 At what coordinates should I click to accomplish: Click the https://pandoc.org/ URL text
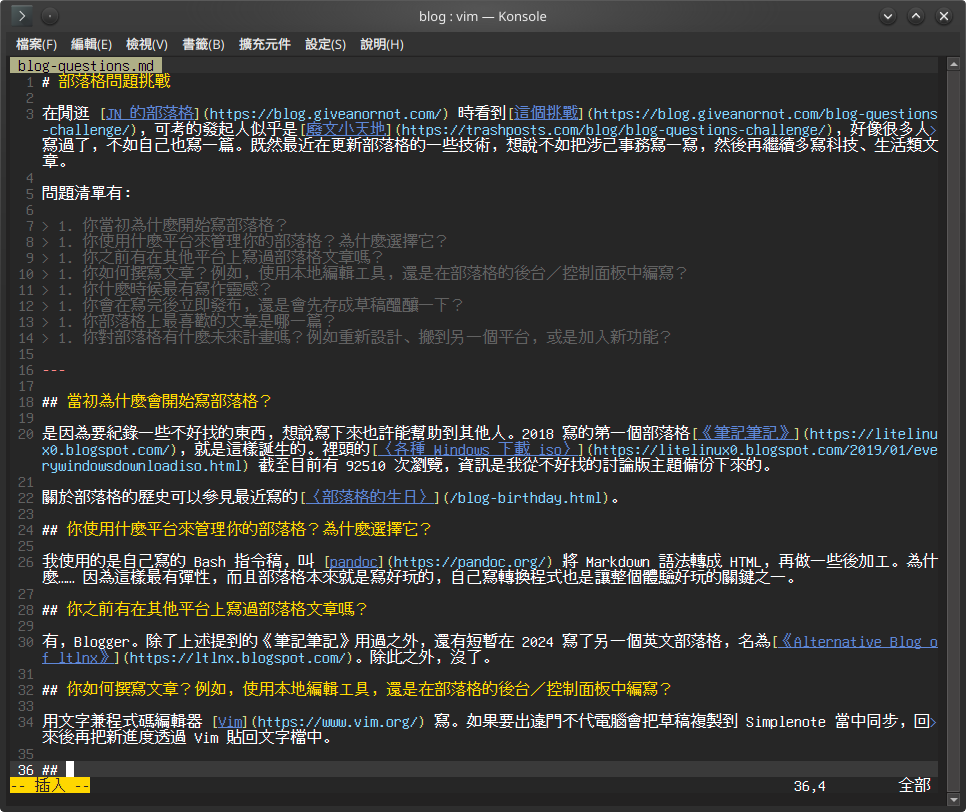coord(469,561)
